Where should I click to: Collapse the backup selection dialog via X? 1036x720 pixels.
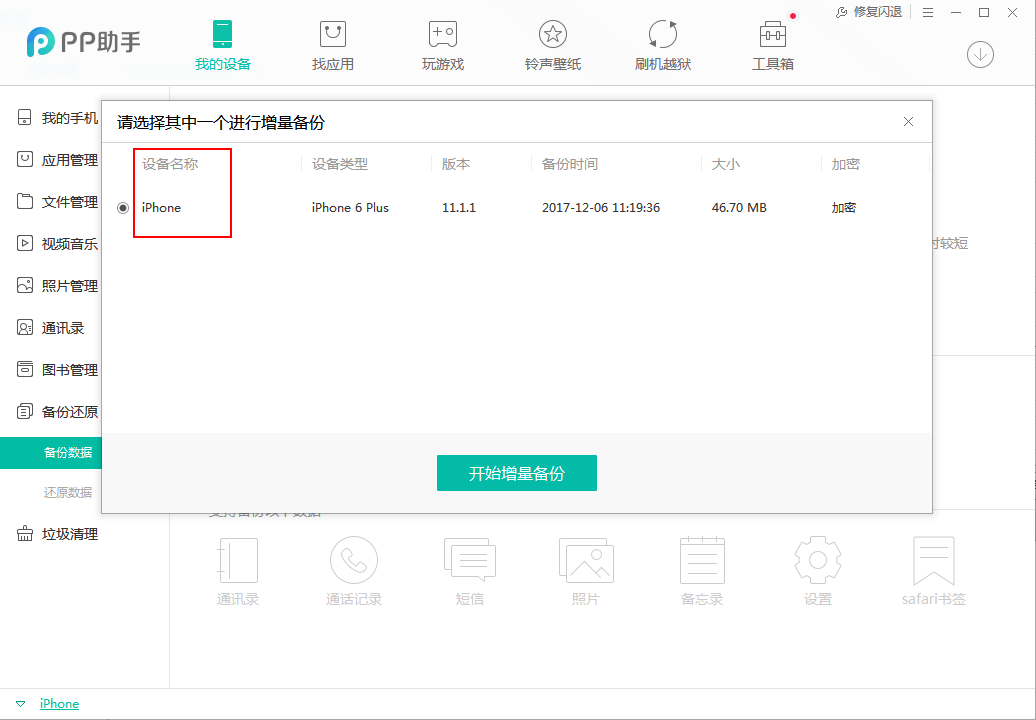(908, 121)
